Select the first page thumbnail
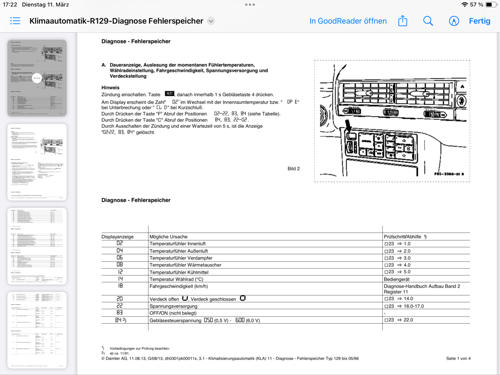The width and height of the screenshot is (500, 375). coord(37,78)
